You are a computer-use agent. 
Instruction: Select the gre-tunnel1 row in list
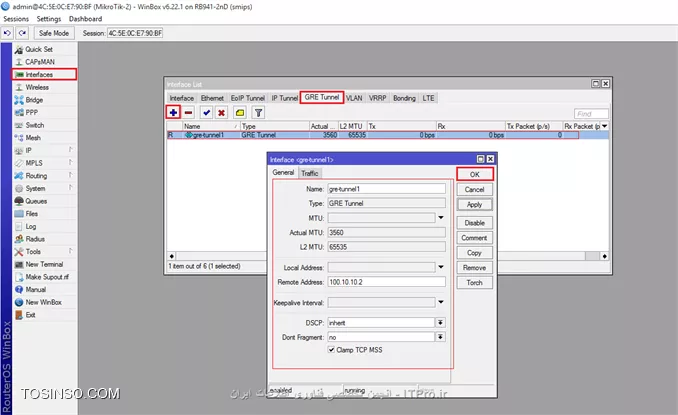pyautogui.click(x=388, y=135)
